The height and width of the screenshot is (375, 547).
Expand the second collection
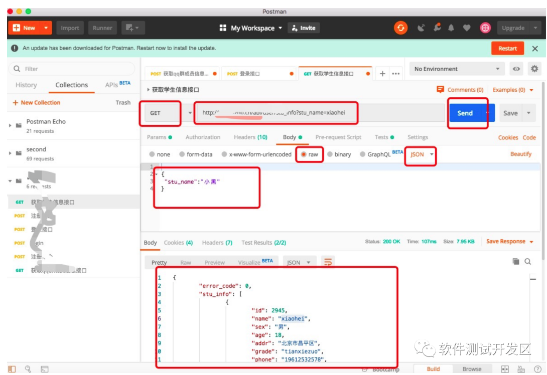click(10, 153)
